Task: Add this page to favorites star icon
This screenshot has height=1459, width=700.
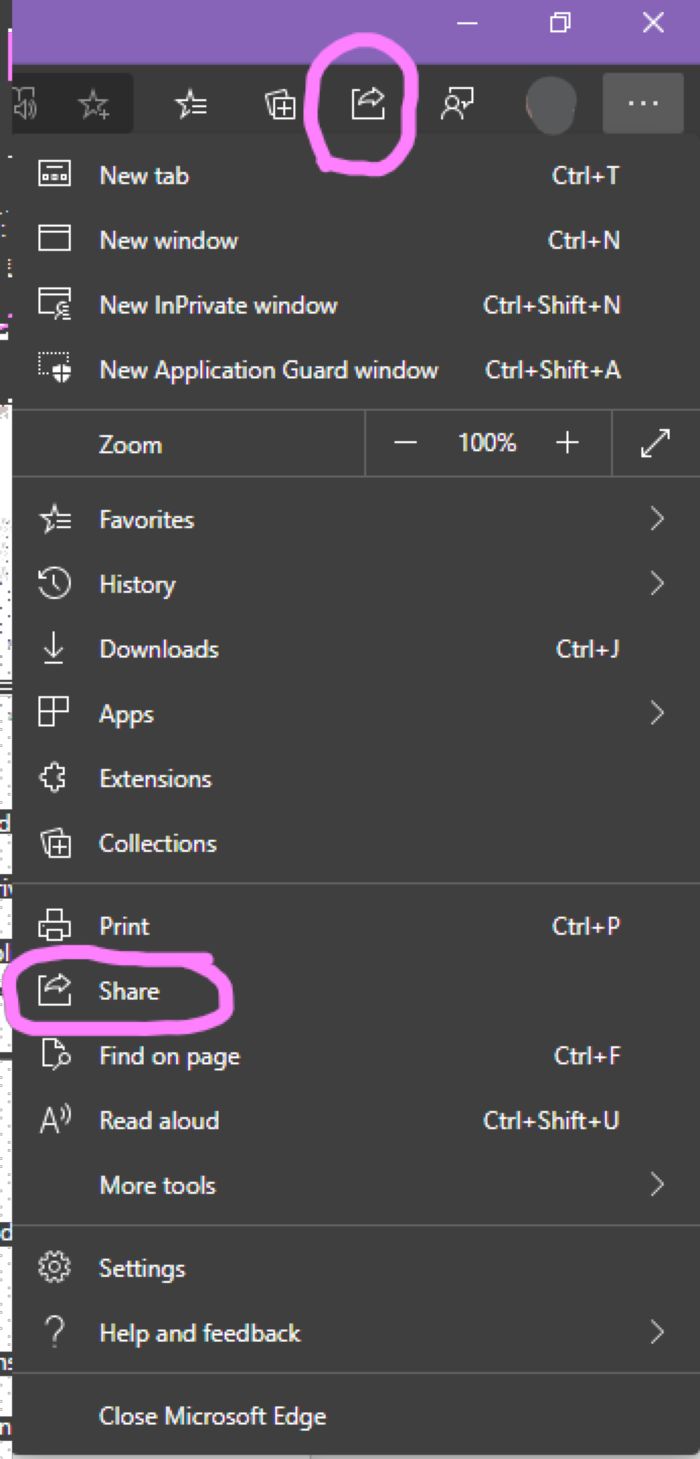Action: 94,104
